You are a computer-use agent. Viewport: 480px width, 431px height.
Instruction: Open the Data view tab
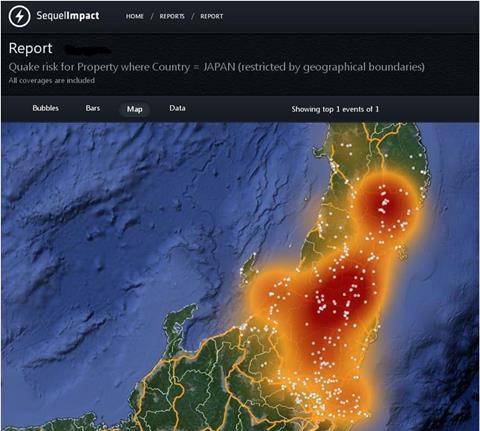click(177, 108)
